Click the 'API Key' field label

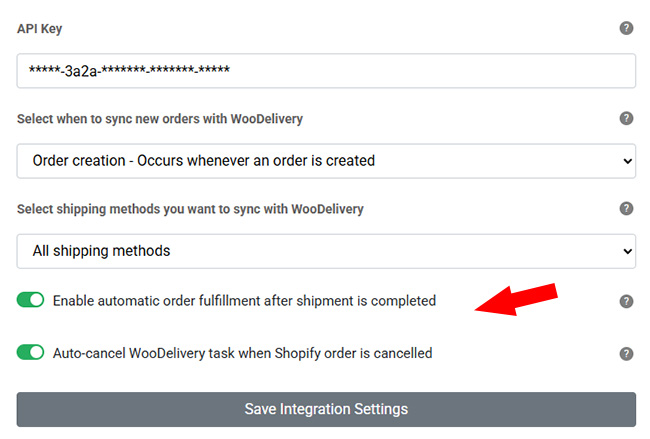(40, 30)
